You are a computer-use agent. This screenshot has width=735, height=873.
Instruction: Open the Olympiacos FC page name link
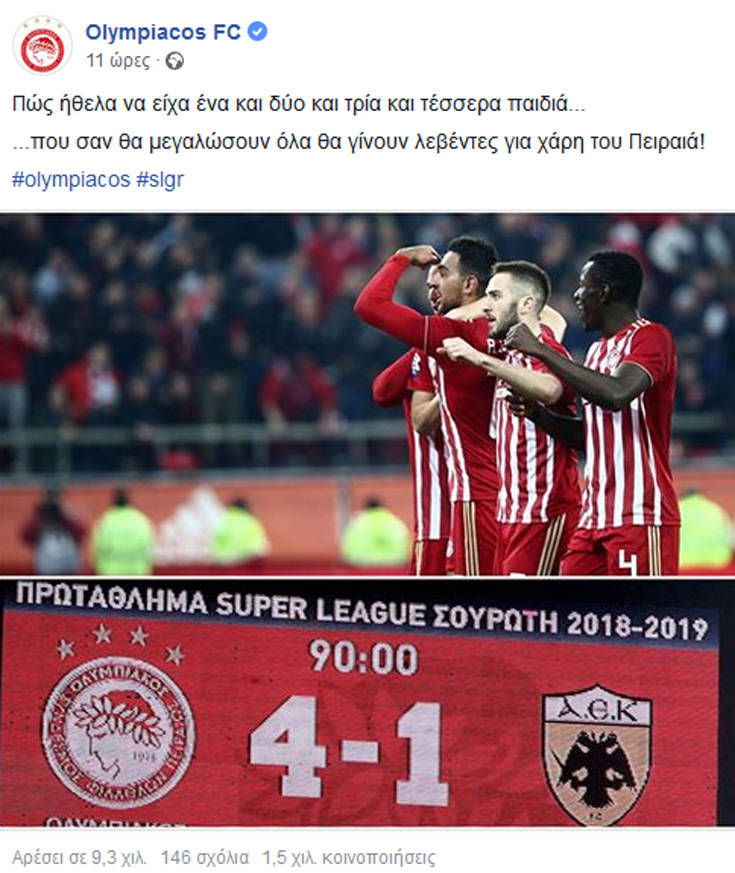point(163,32)
